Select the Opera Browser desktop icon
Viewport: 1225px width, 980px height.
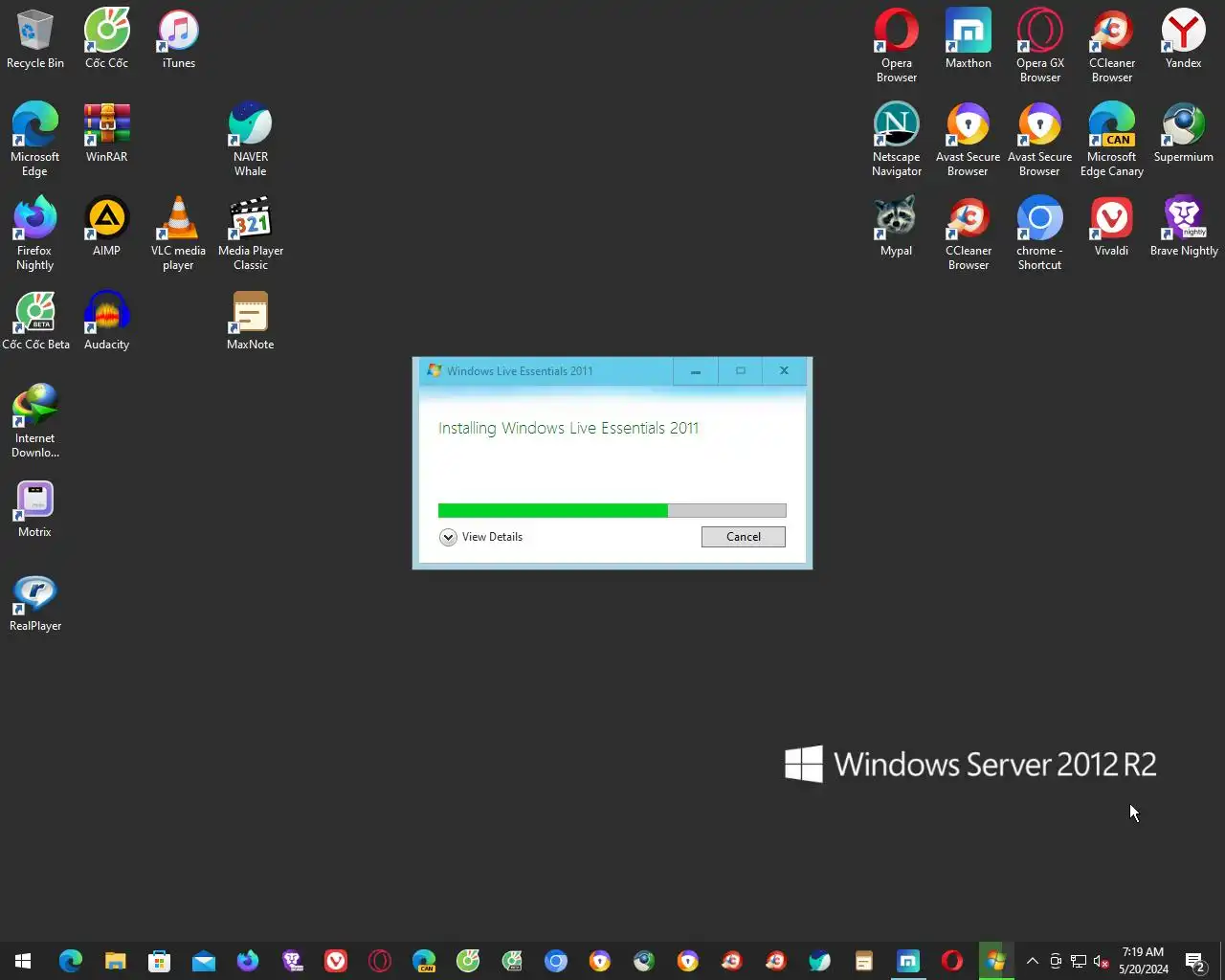pyautogui.click(x=896, y=46)
